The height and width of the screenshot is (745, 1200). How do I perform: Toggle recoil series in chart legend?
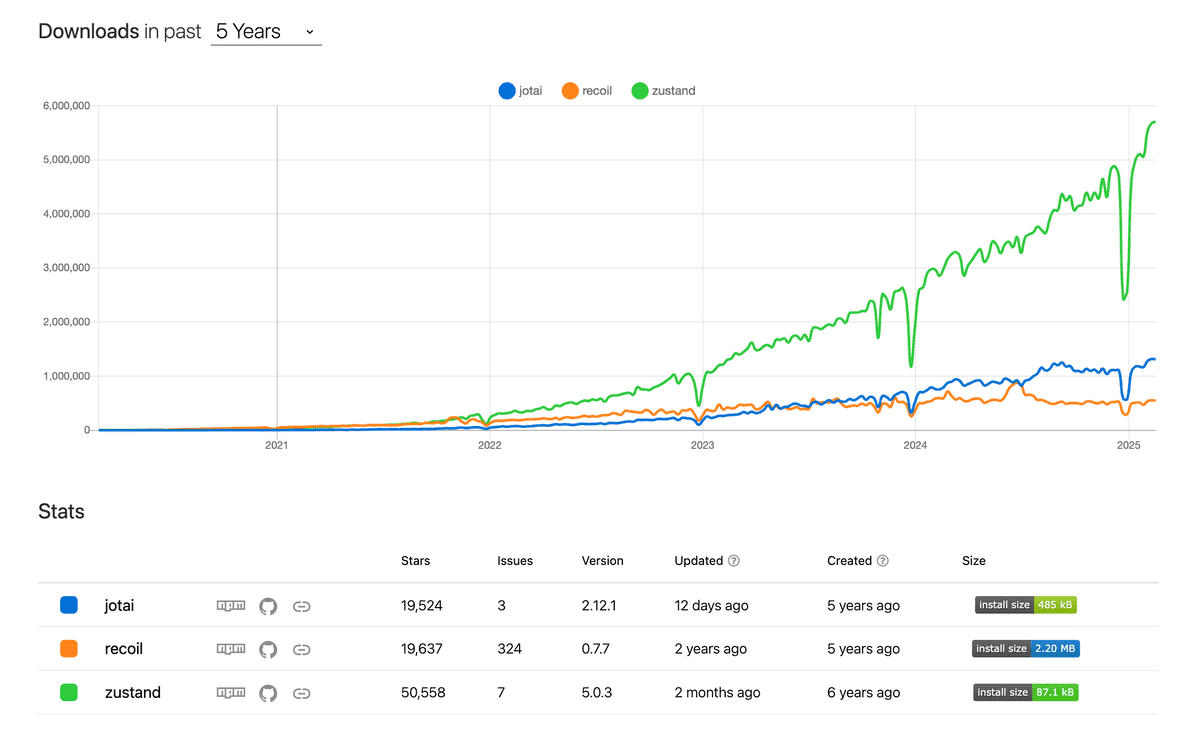(x=587, y=91)
